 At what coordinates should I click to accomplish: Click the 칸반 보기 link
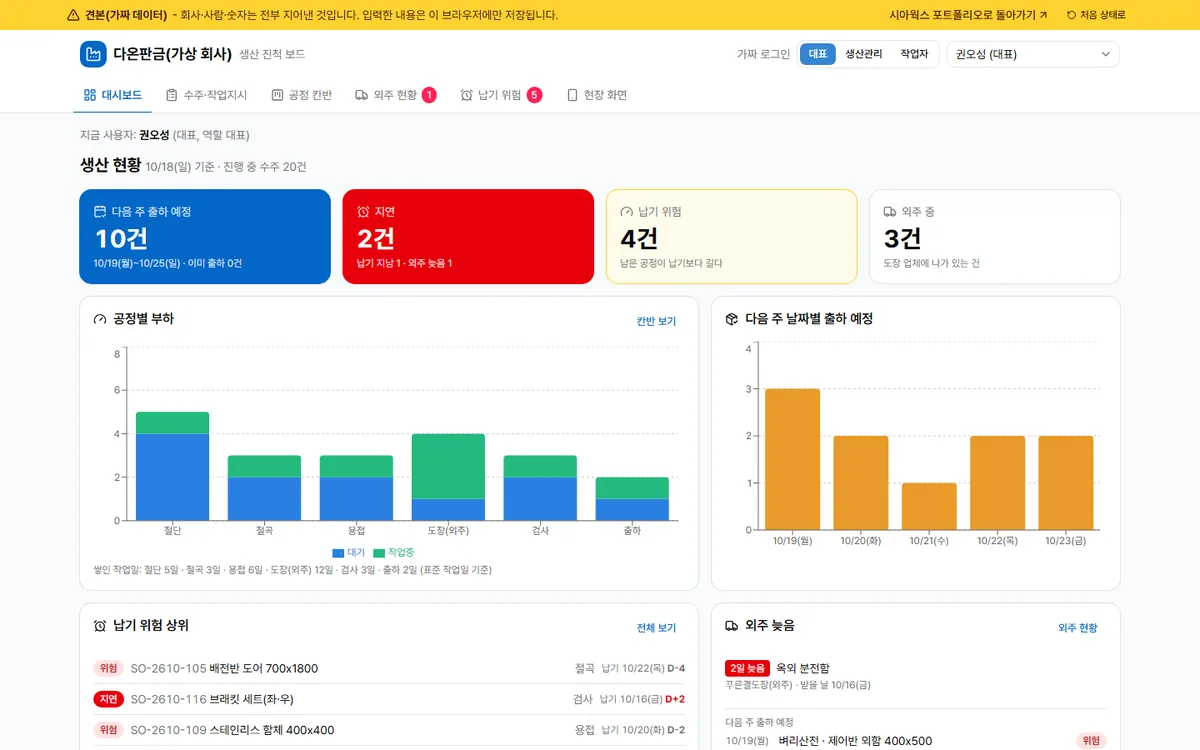tap(656, 321)
